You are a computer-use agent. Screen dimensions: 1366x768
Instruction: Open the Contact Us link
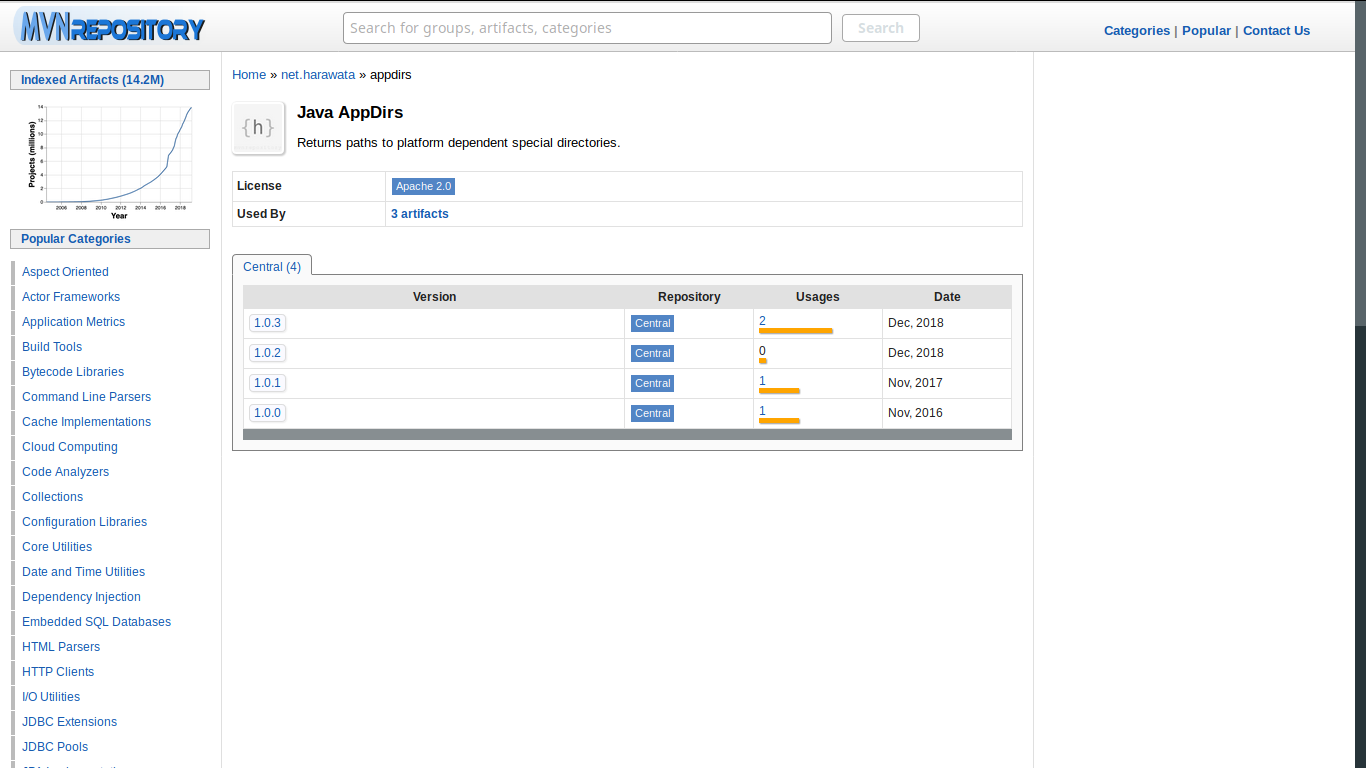tap(1276, 30)
